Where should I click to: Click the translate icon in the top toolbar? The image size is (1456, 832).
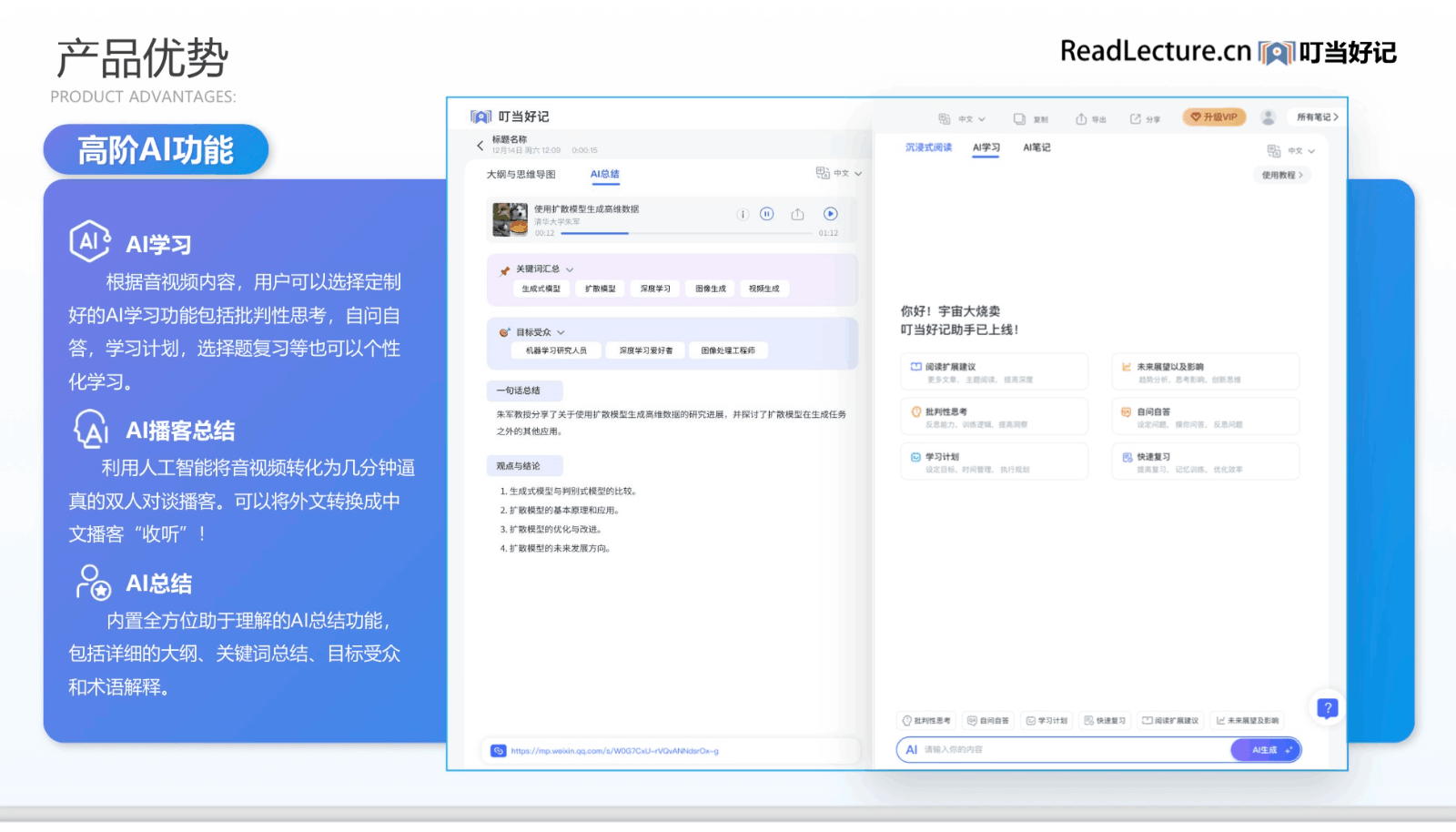945,119
